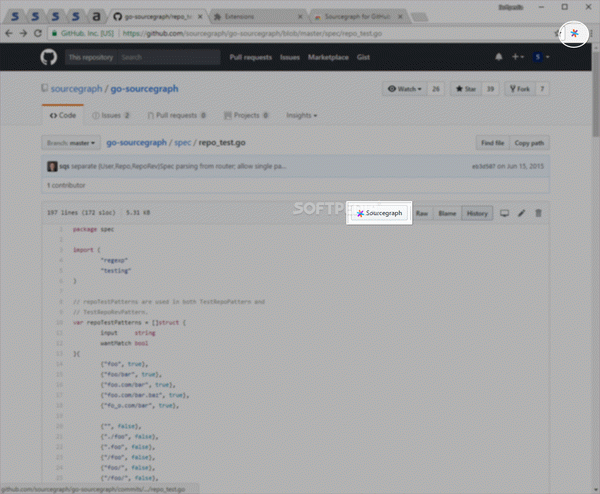The height and width of the screenshot is (494, 600).
Task: Expand the Watch dropdown
Action: [x=404, y=89]
